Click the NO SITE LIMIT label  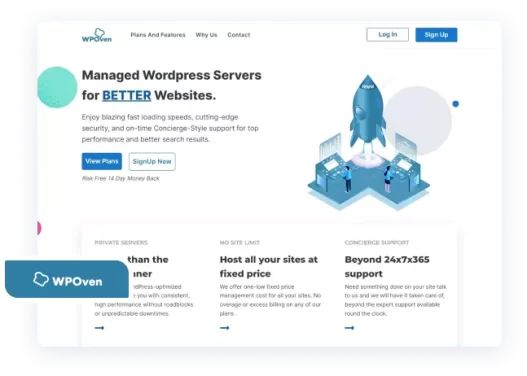[x=240, y=243]
